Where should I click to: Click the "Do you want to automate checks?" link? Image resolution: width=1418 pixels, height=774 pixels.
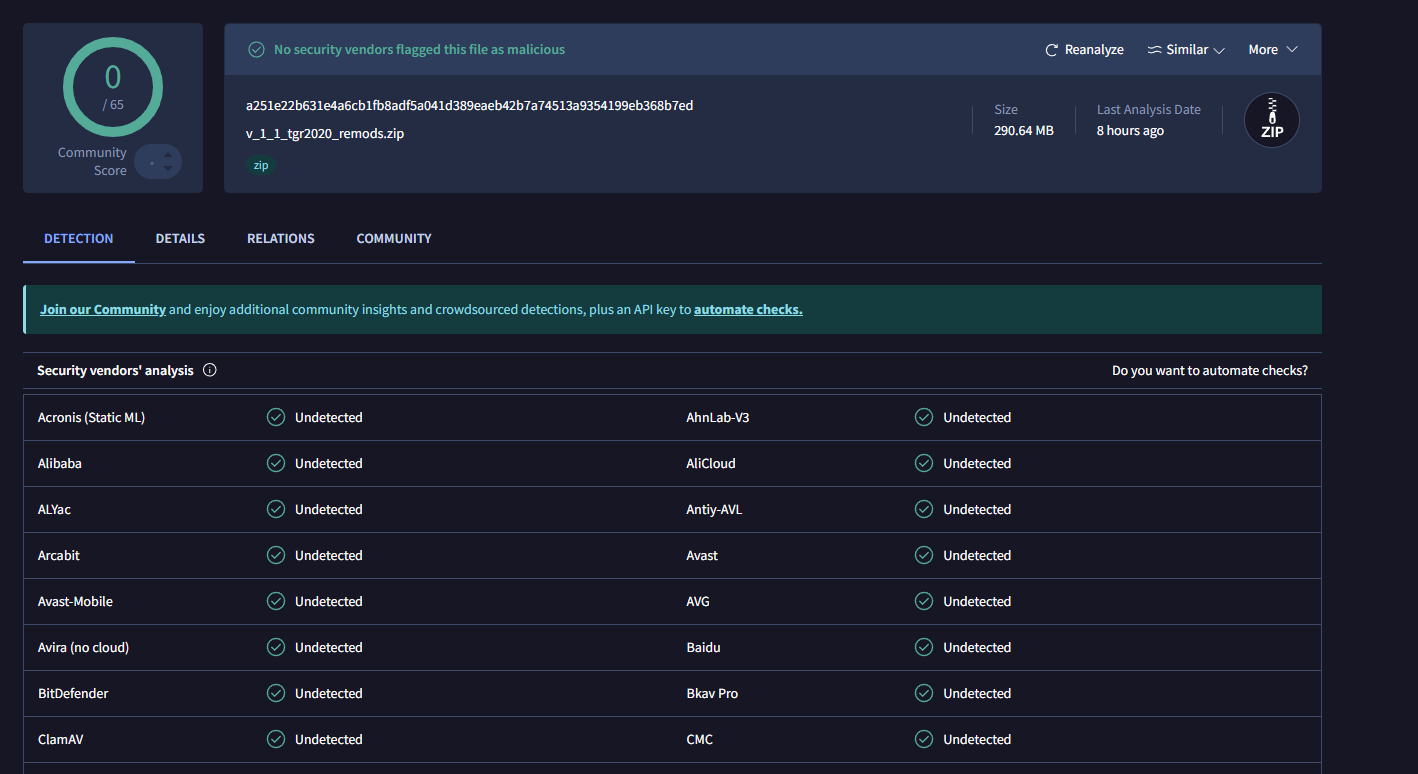pos(1209,371)
